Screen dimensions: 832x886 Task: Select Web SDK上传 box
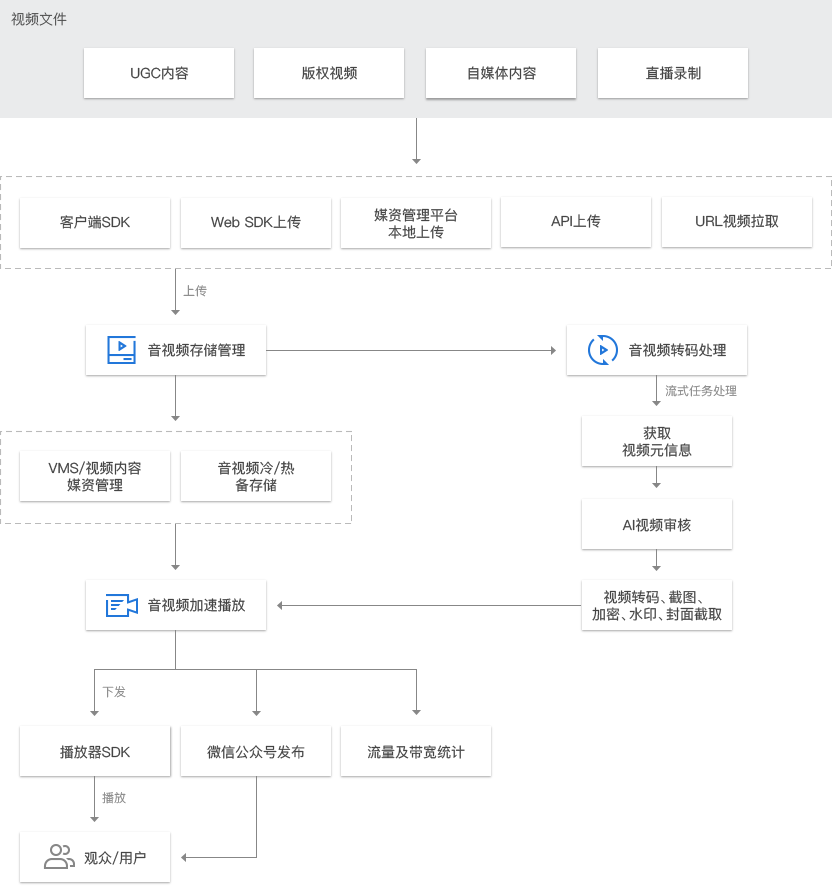pyautogui.click(x=256, y=222)
